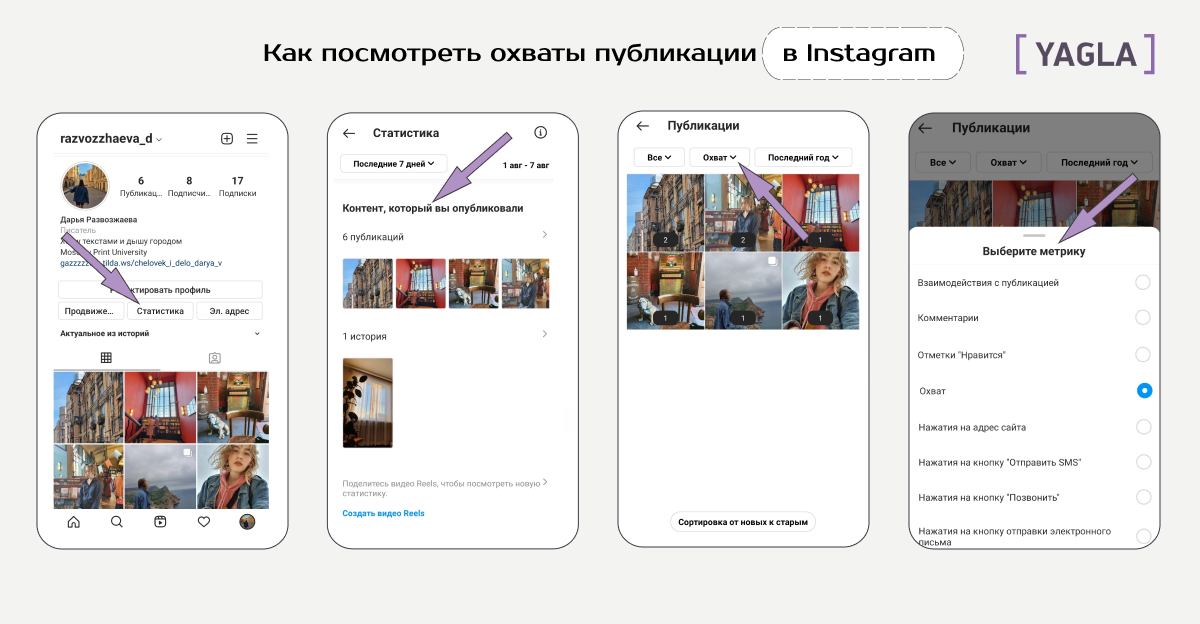Go back from Публикации screen with Охват filter

coord(643,126)
